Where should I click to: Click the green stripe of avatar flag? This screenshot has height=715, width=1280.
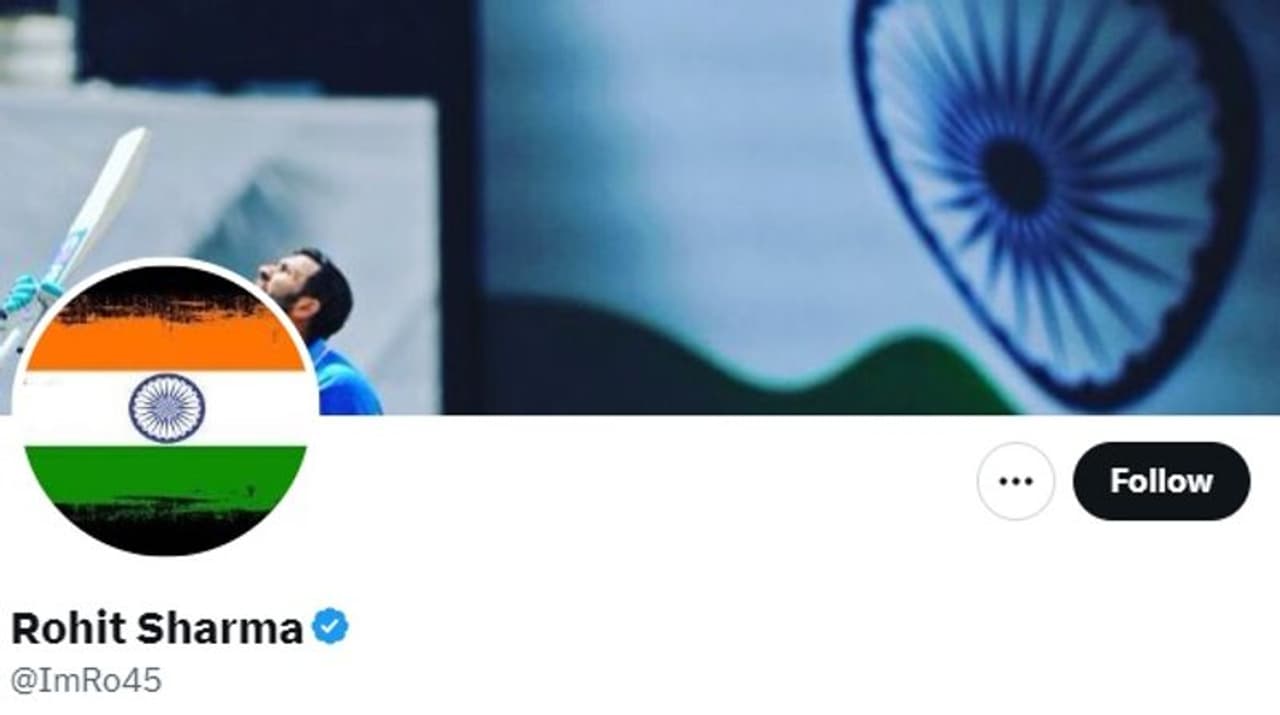click(165, 472)
